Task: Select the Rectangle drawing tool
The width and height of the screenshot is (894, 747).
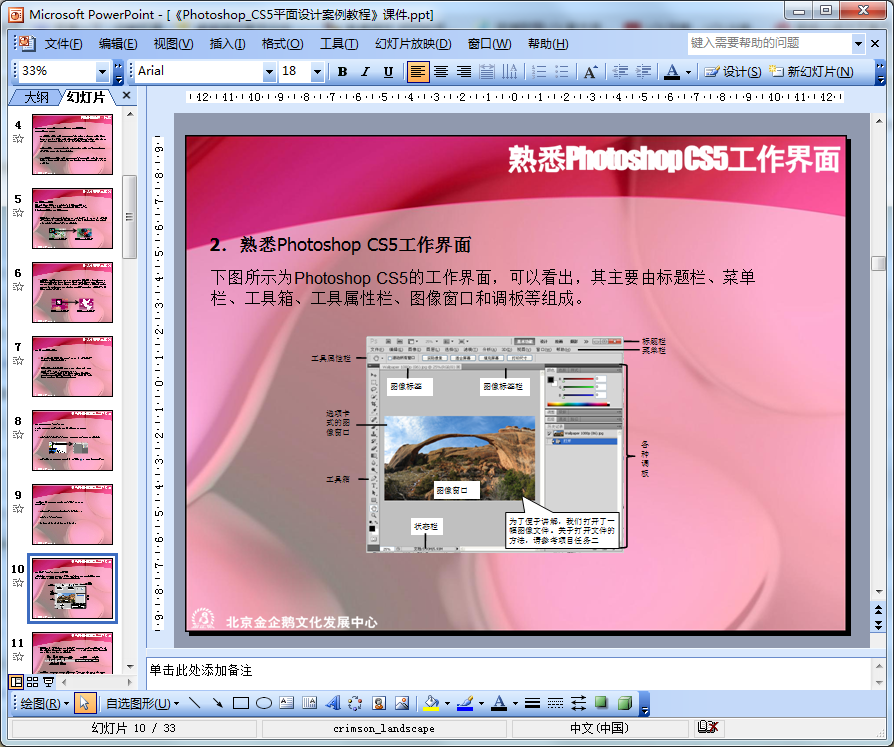Action: click(x=241, y=703)
